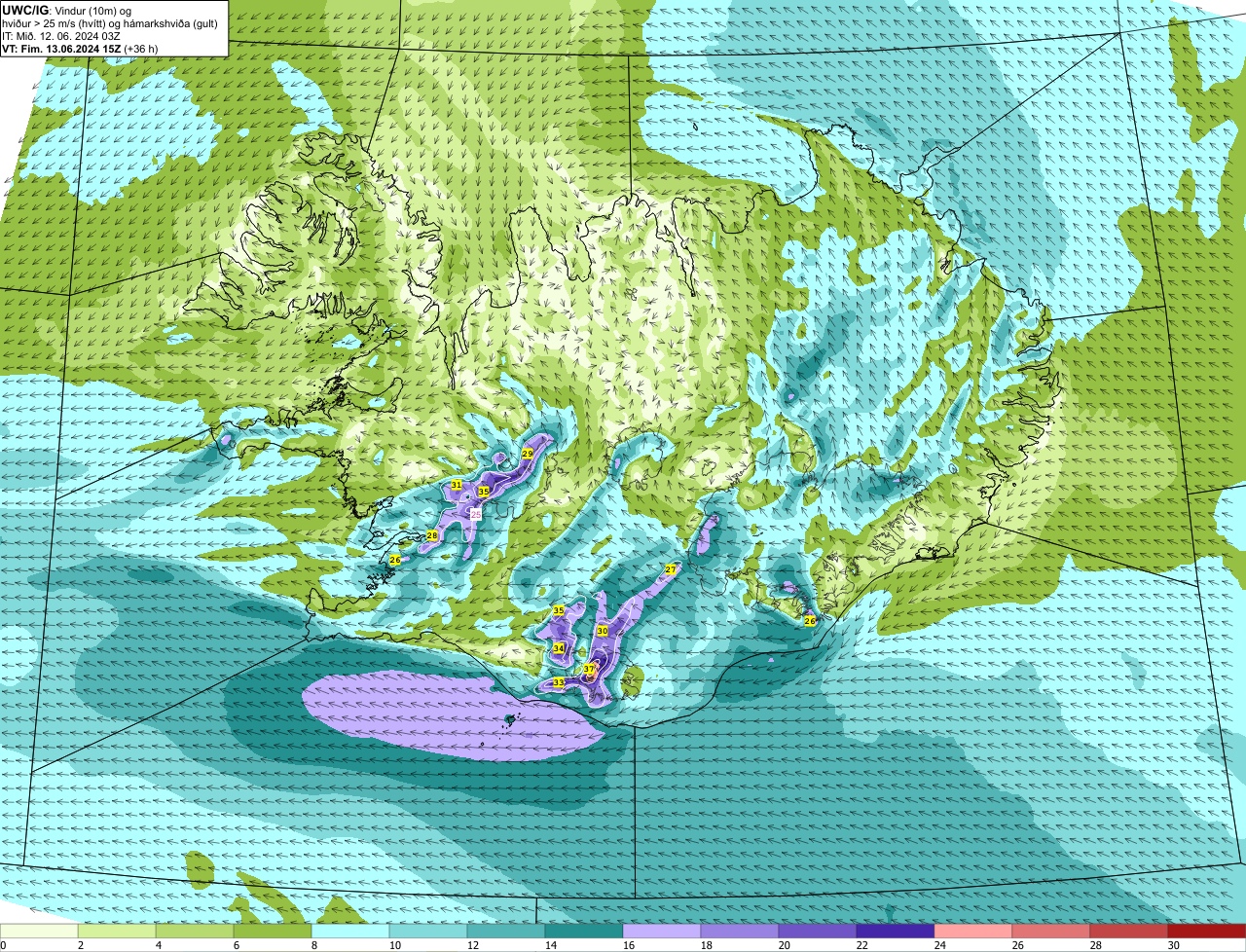Click the 14–16 m/s dark teal legend swatch
The width and height of the screenshot is (1246, 952).
(584, 931)
